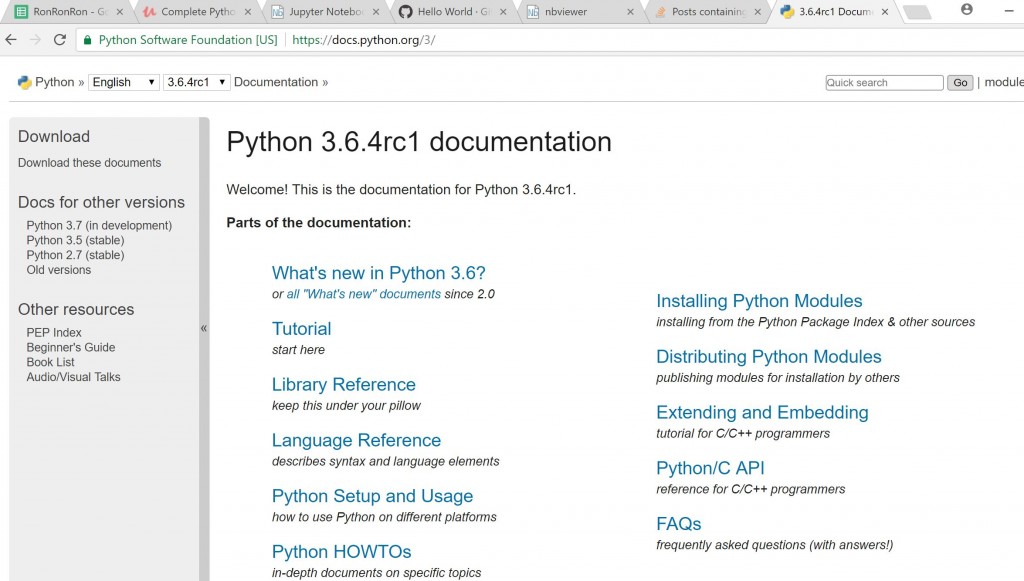Click the green secure padlock icon
The height and width of the screenshot is (581, 1024).
click(x=88, y=40)
